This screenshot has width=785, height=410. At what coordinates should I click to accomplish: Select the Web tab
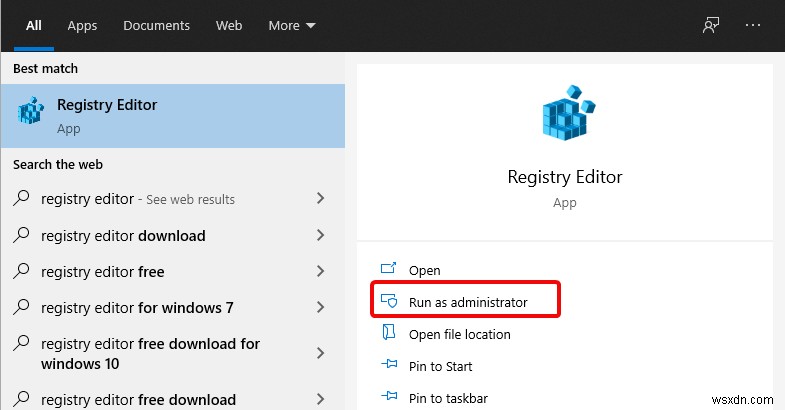pos(229,26)
